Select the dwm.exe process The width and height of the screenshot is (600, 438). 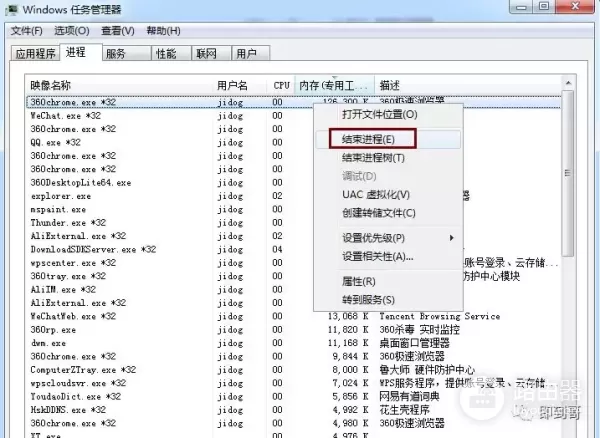48,343
